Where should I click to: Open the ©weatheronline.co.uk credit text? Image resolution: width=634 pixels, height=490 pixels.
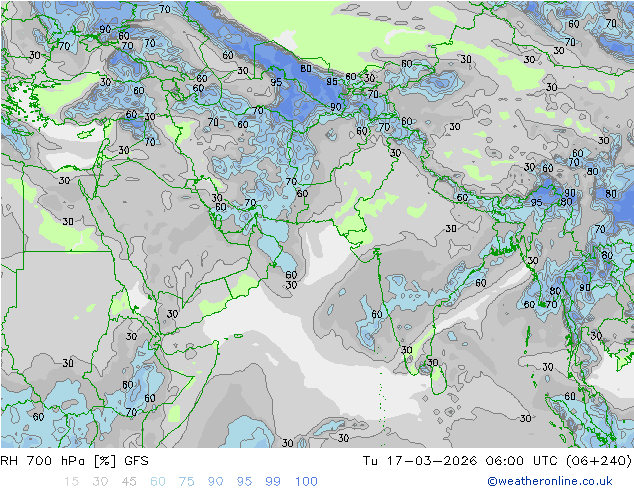point(550,481)
